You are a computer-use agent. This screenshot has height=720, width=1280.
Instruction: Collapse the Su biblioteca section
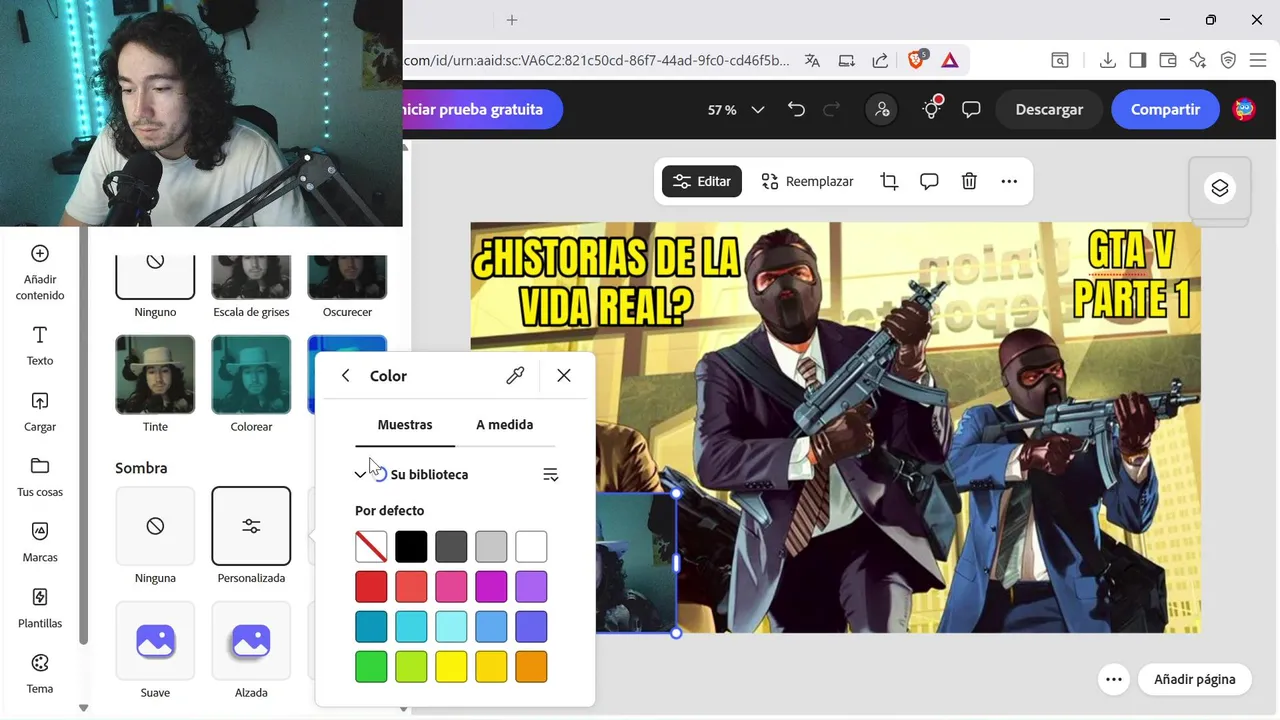tap(360, 475)
